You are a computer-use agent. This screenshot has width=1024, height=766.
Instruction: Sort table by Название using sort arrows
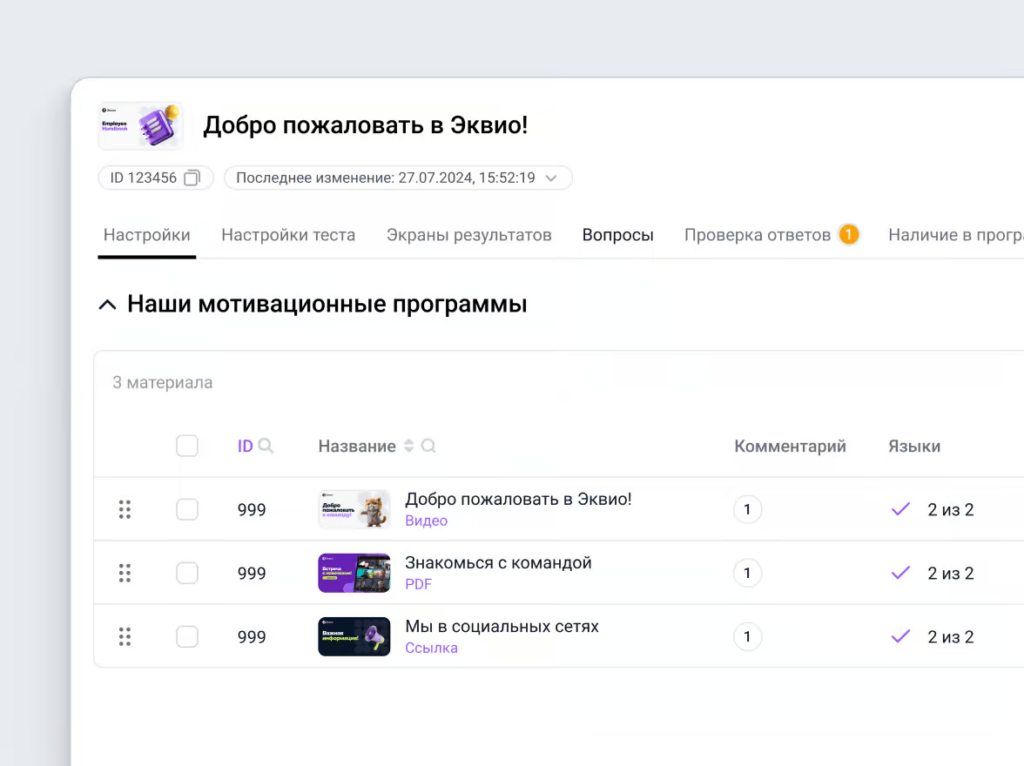(408, 446)
